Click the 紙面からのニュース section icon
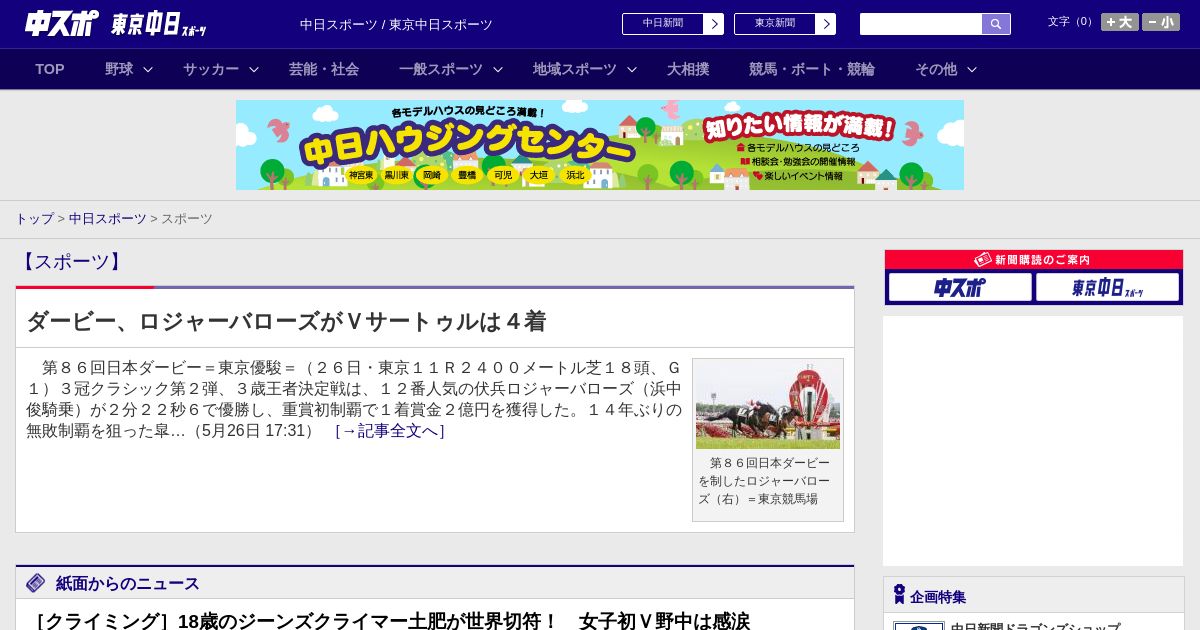The height and width of the screenshot is (630, 1200). pos(36,583)
